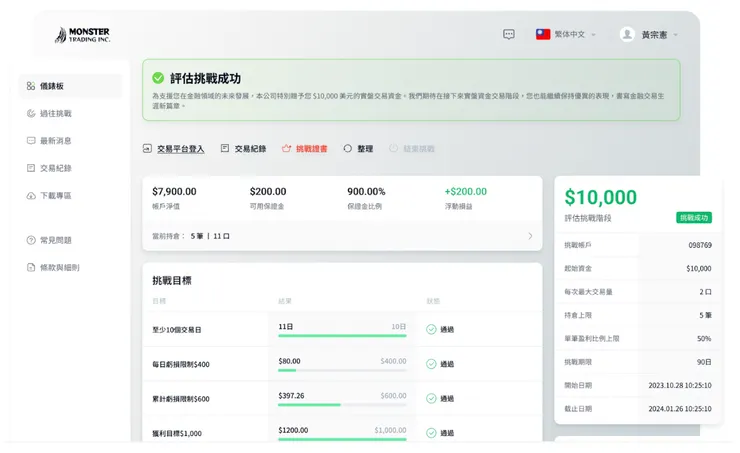
Task: Click the 交易平台登入 link
Action: coord(180,149)
